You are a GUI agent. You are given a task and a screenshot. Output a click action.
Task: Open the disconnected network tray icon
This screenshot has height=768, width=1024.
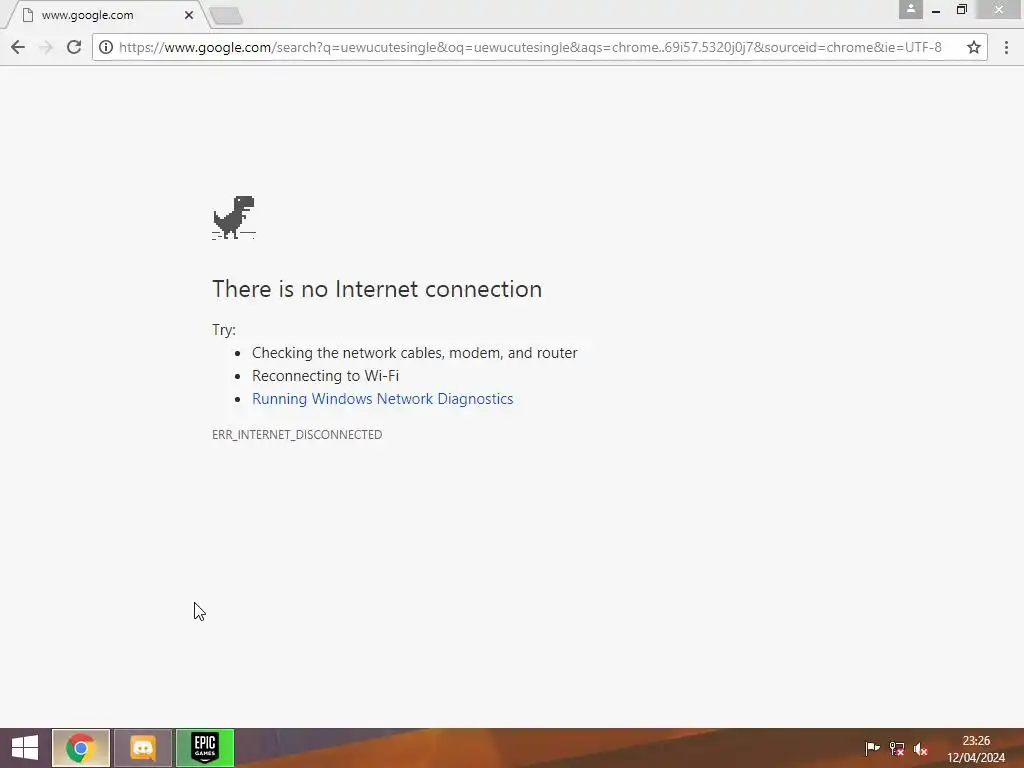(x=897, y=748)
